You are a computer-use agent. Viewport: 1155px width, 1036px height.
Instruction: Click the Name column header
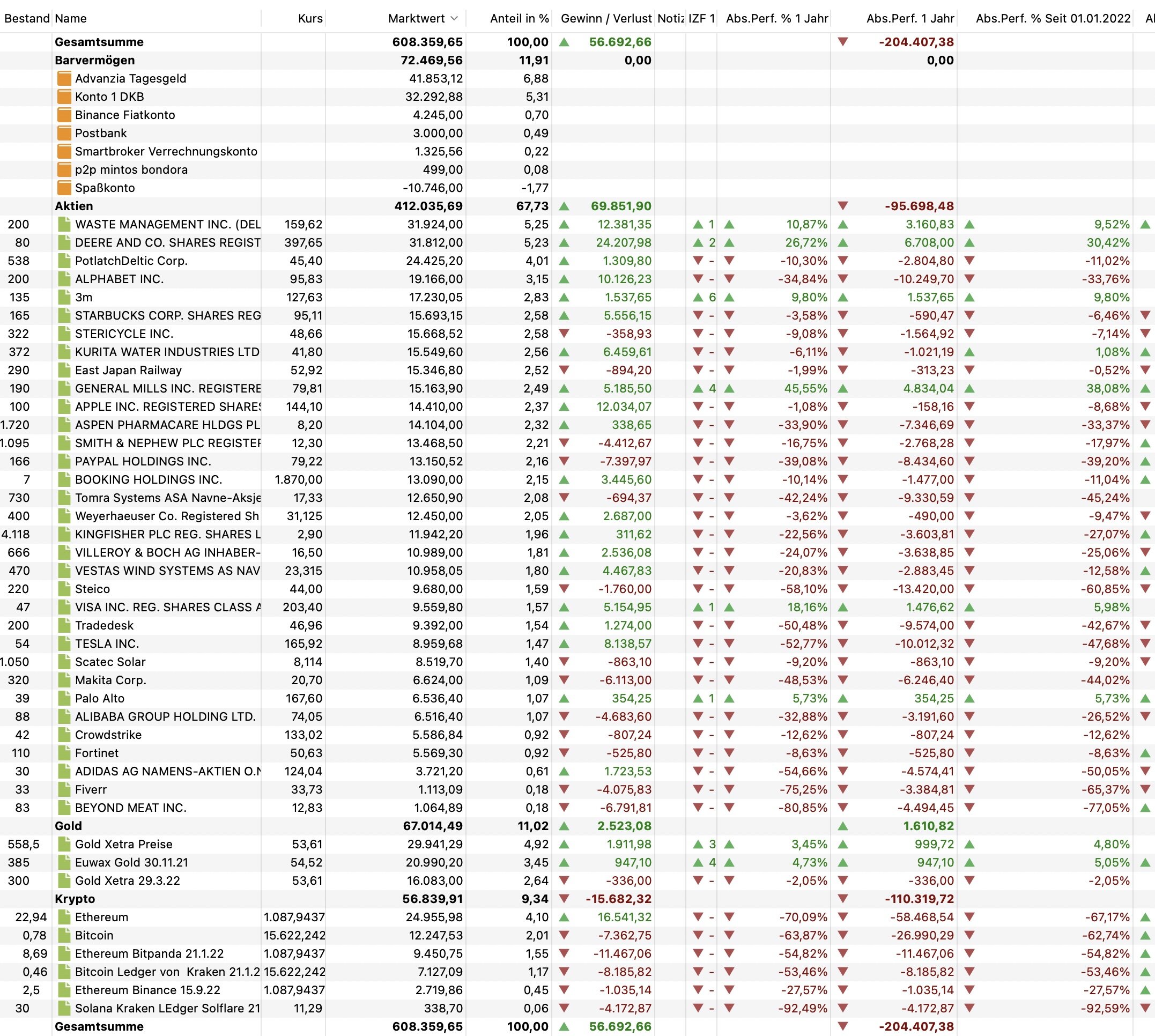(x=71, y=18)
